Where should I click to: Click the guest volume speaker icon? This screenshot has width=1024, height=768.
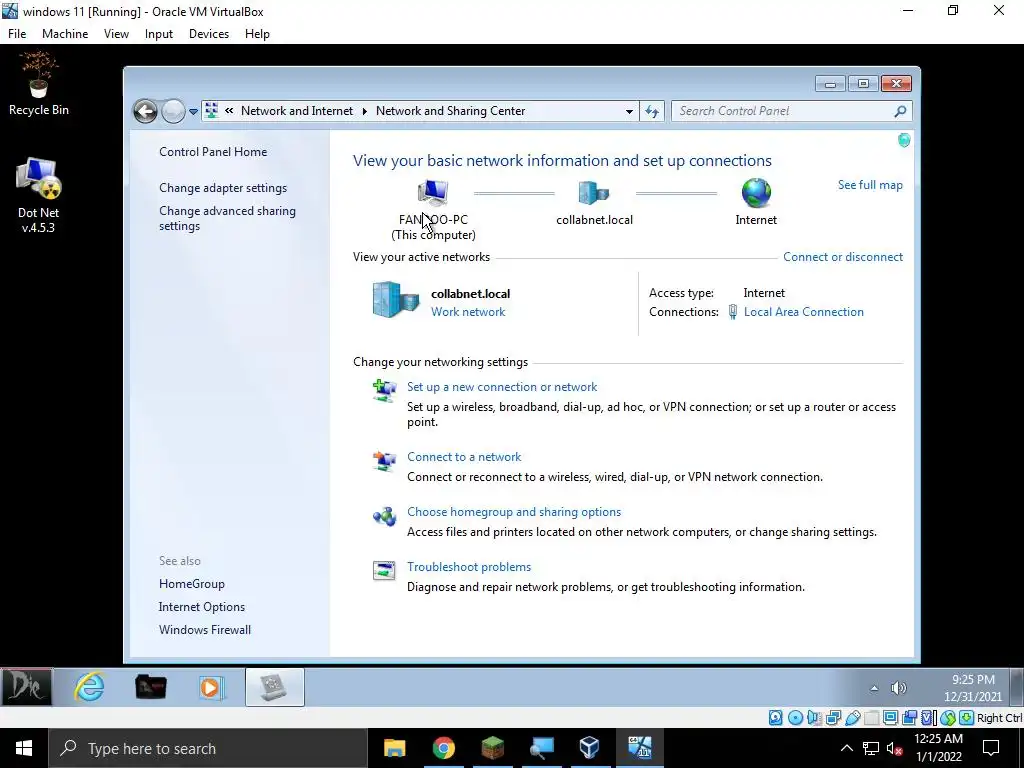click(899, 688)
